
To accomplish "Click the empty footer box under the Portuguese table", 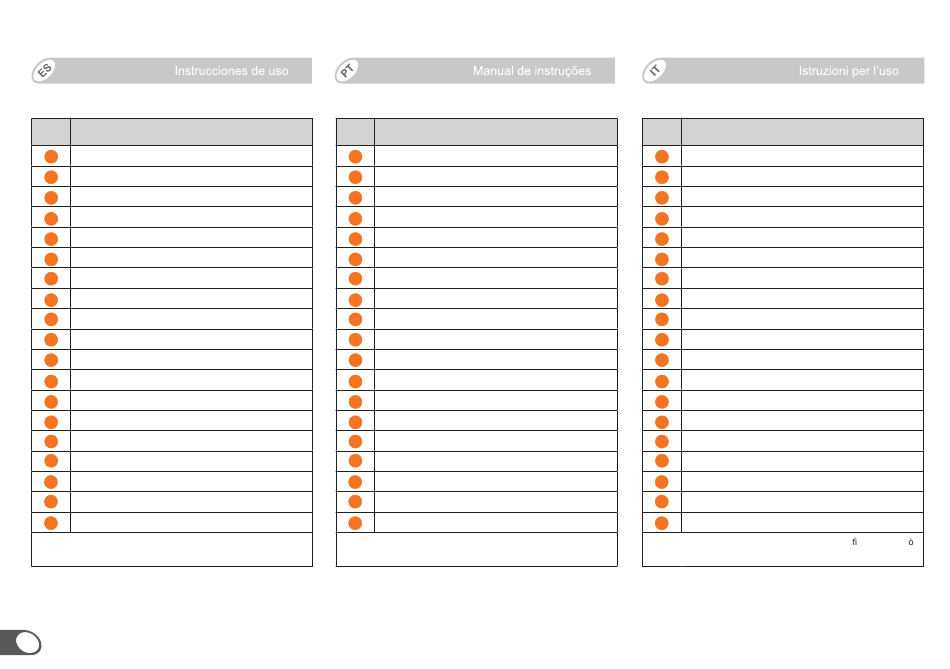I will pyautogui.click(x=477, y=550).
